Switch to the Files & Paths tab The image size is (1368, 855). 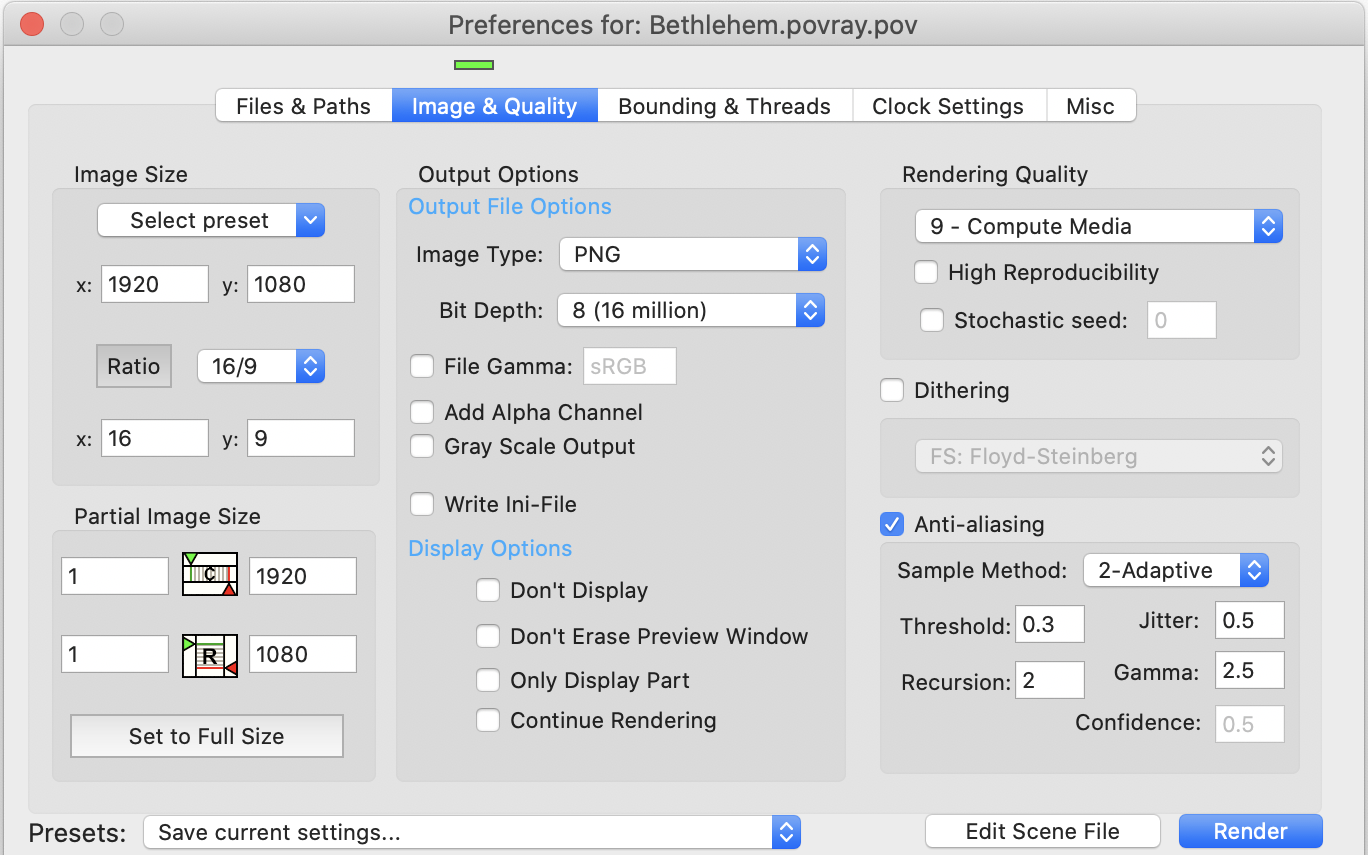(x=303, y=106)
